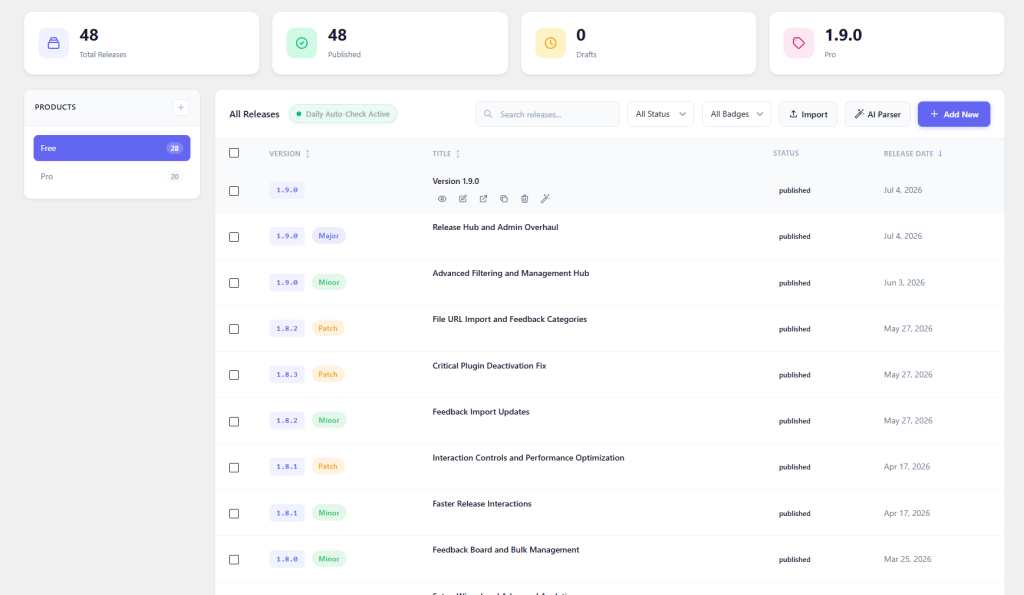Viewport: 1024px width, 595px height.
Task: Click the published status on Version 1.9.0 row
Action: 794,191
